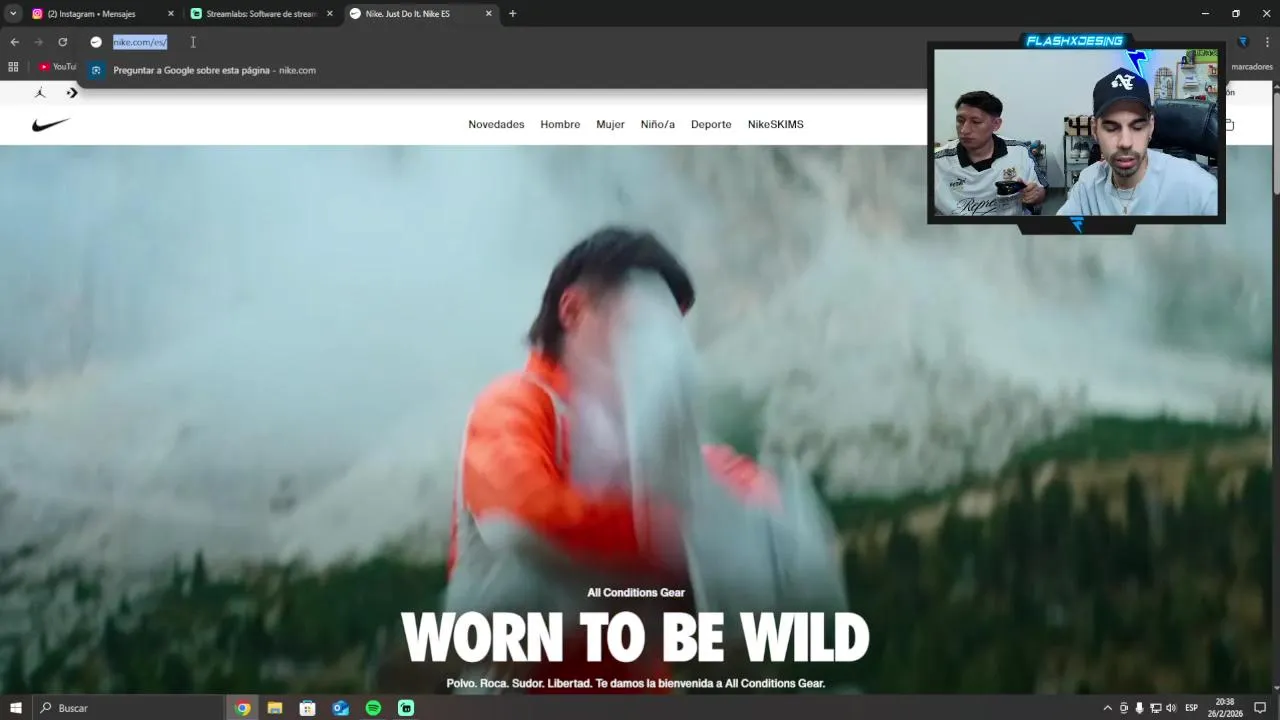Reload the Nike page

62,42
